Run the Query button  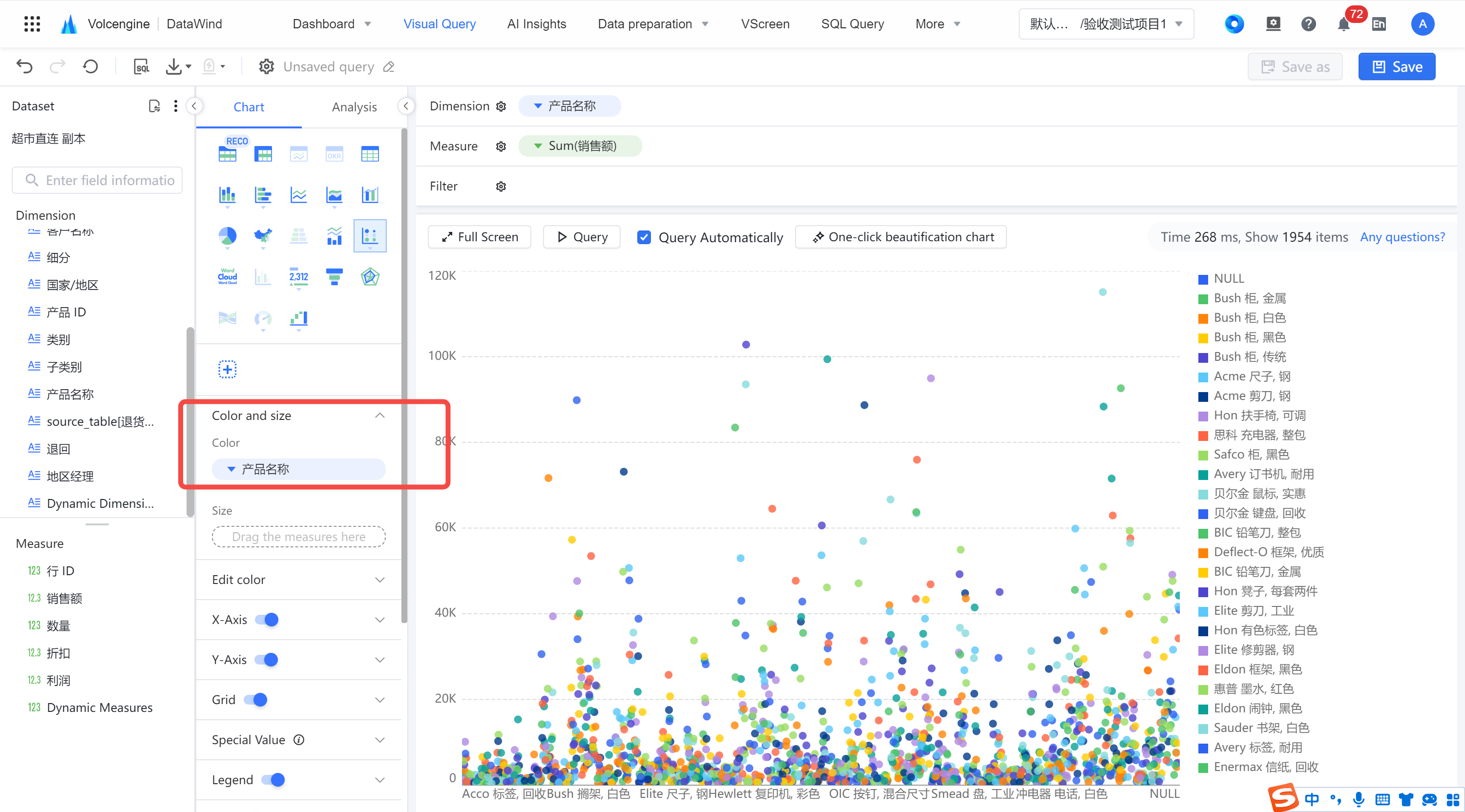(x=581, y=236)
